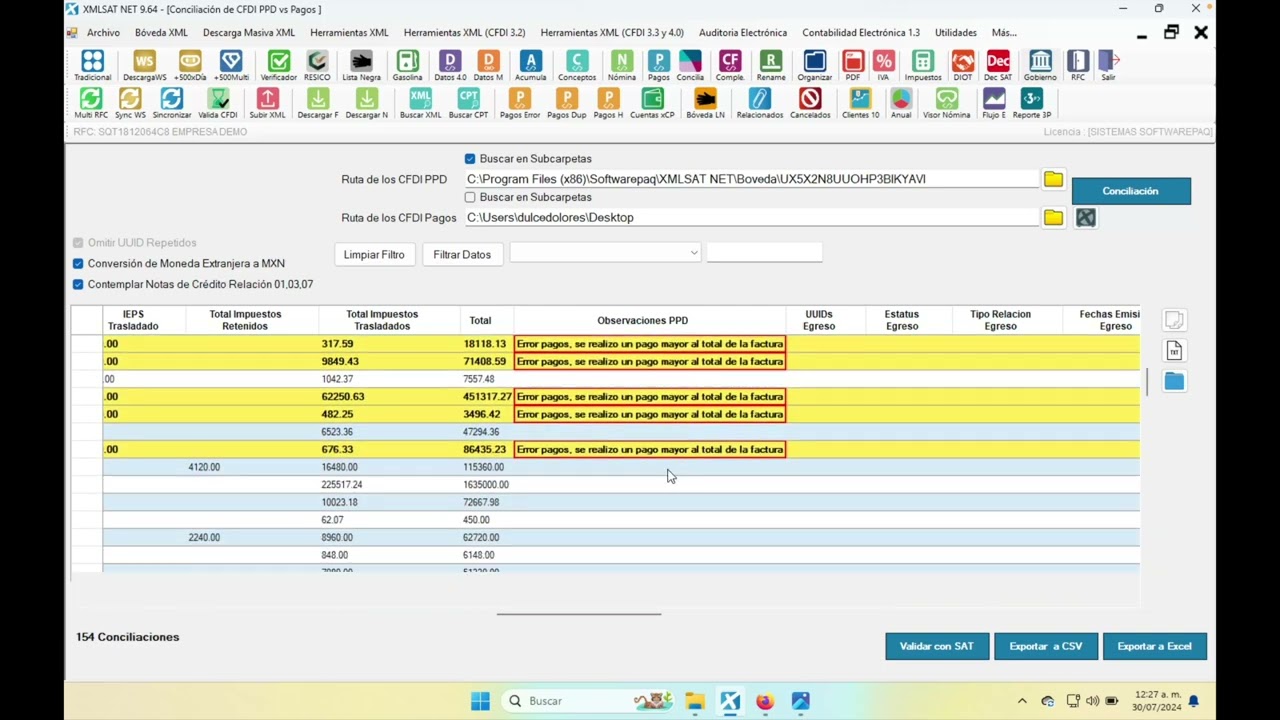Click the Ruta de los CFDI PPD path field

point(752,179)
